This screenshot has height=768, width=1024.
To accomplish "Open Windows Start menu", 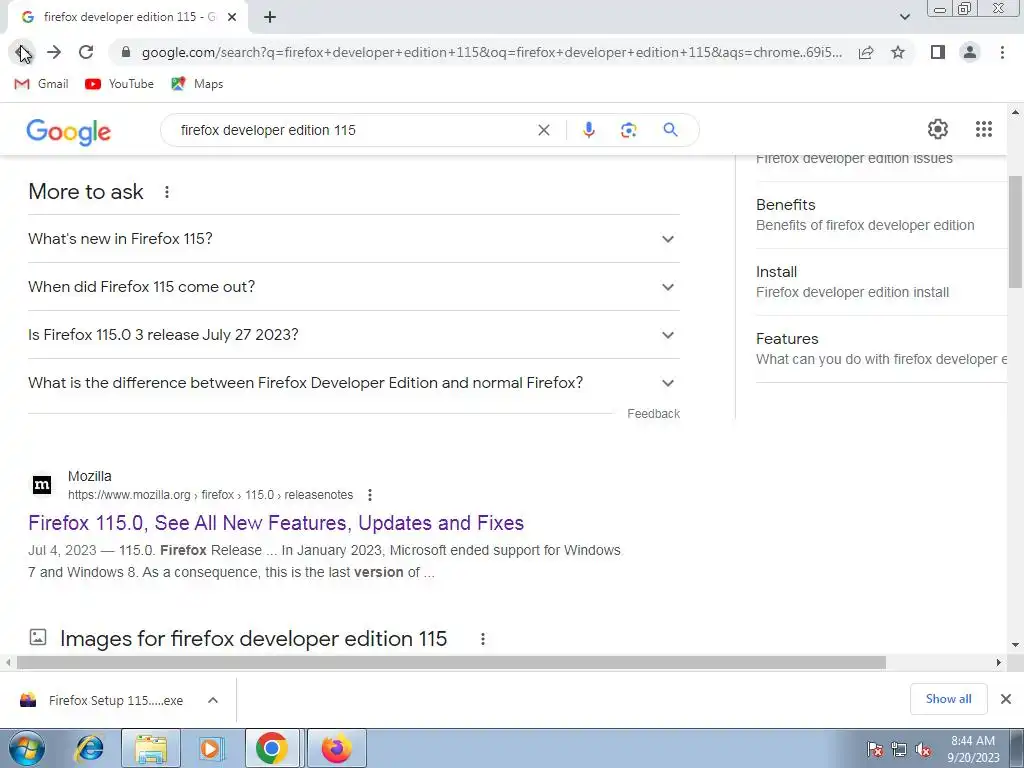I will point(27,748).
